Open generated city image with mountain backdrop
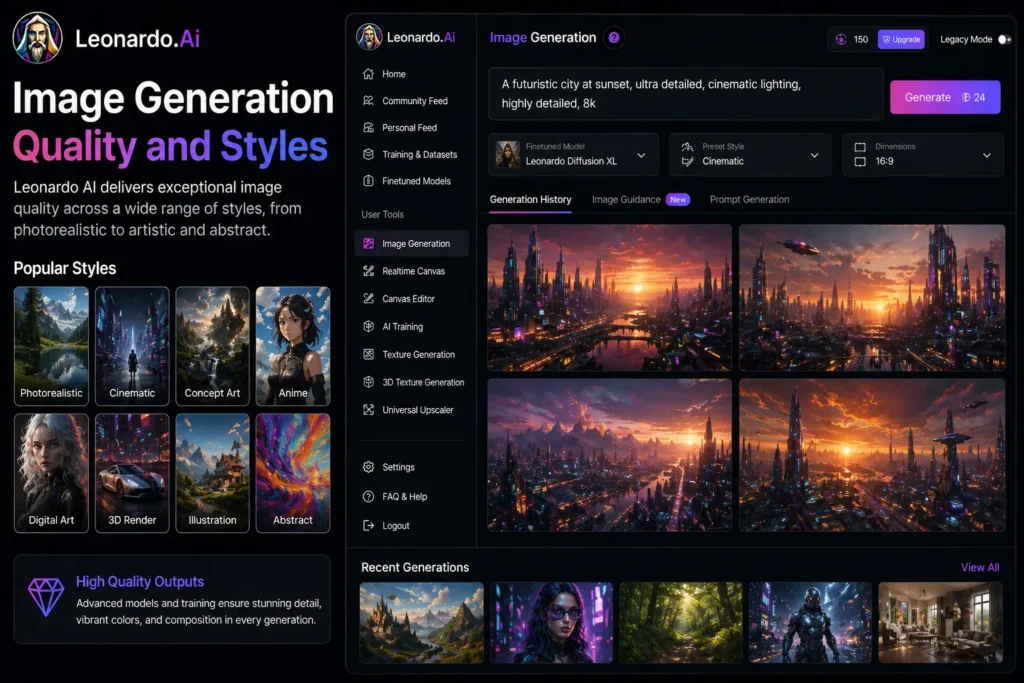The image size is (1024, 683). [x=609, y=455]
